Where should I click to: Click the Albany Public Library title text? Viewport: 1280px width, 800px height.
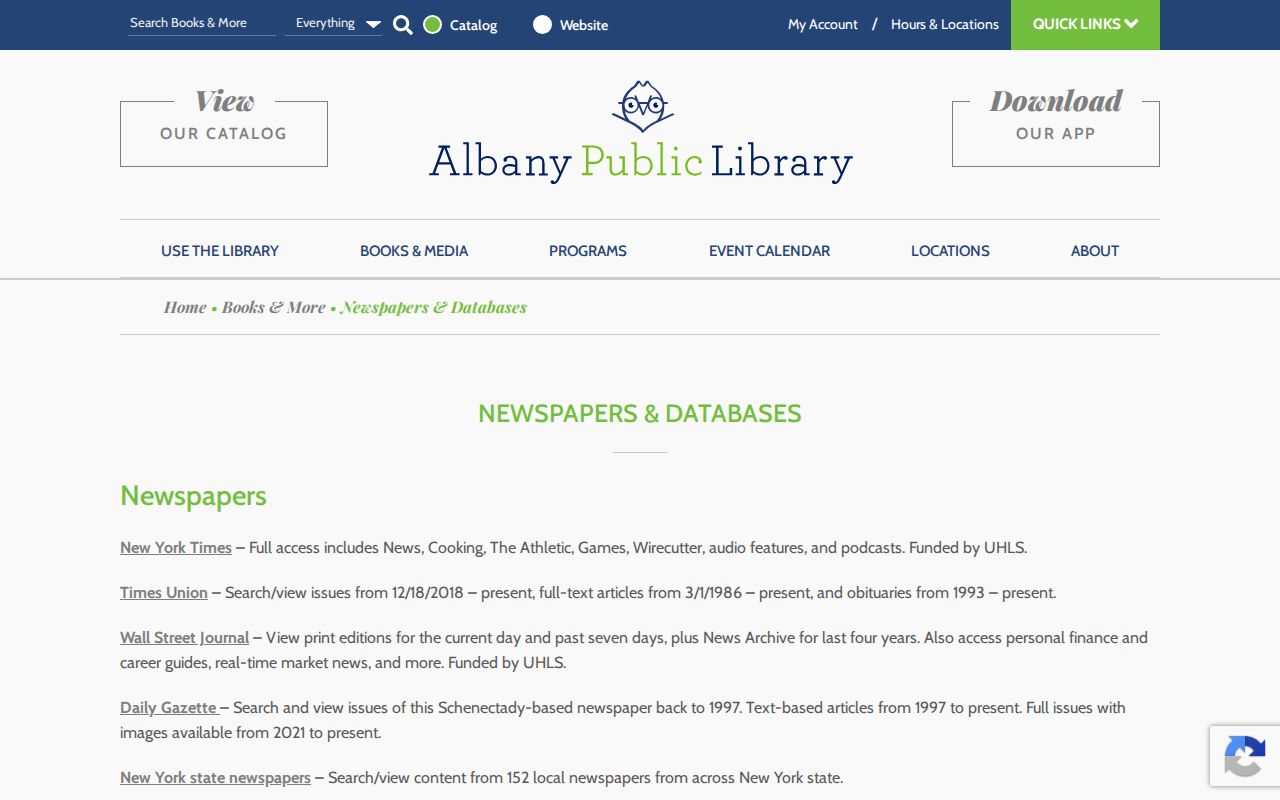click(641, 162)
